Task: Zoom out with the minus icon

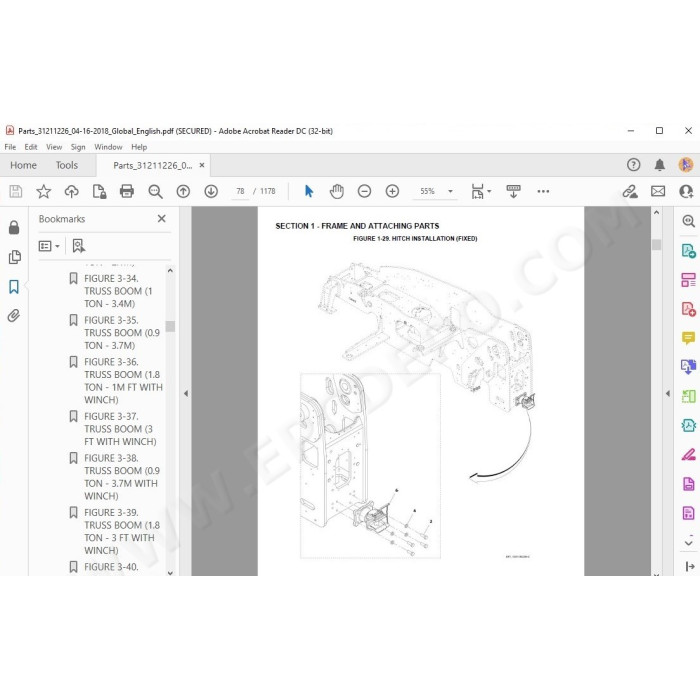Action: pyautogui.click(x=364, y=192)
